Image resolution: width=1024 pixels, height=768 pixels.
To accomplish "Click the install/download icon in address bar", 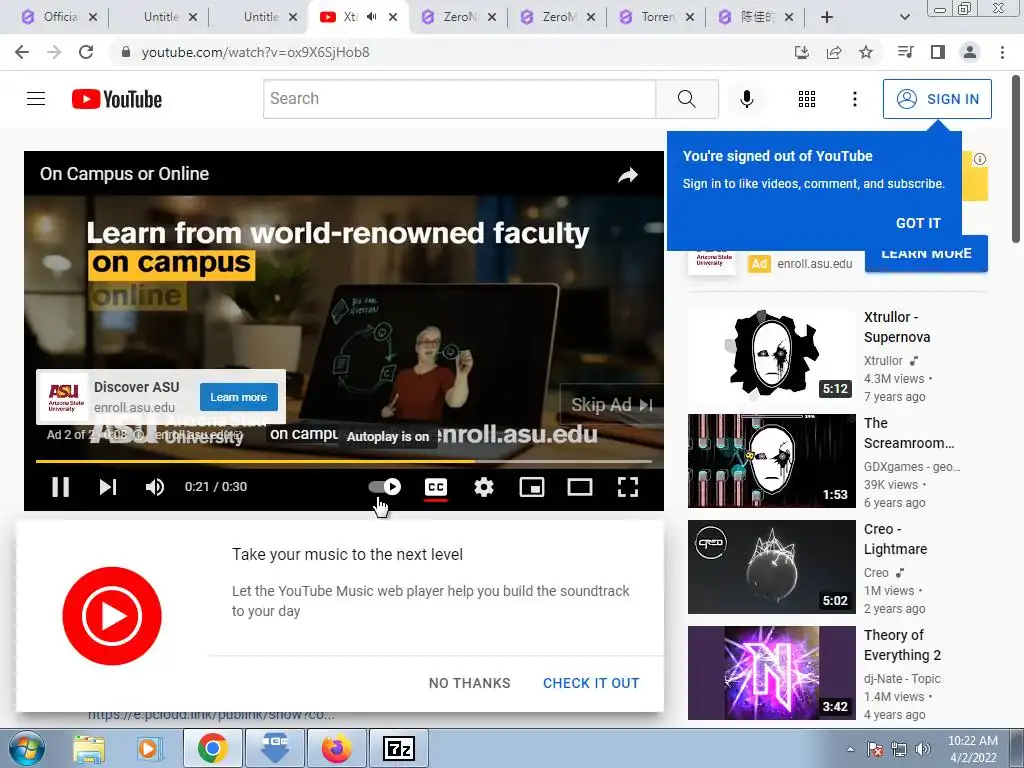I will (x=802, y=52).
